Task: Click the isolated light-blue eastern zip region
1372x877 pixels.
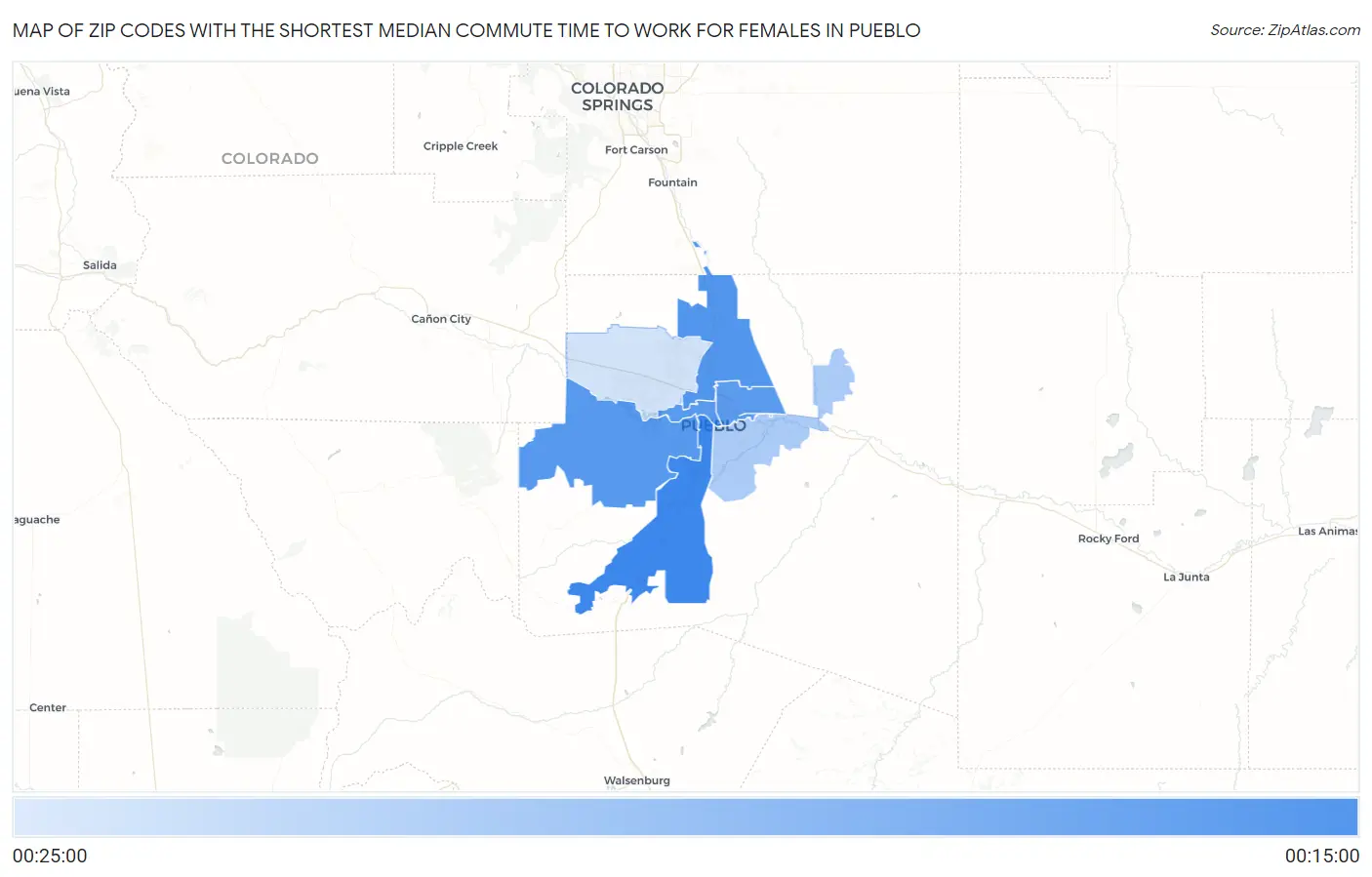Action: tap(832, 382)
